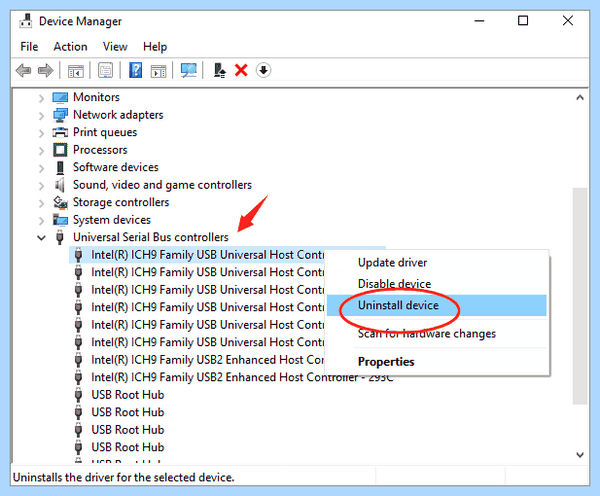Select the Monitors label
The image size is (600, 496).
pos(96,97)
